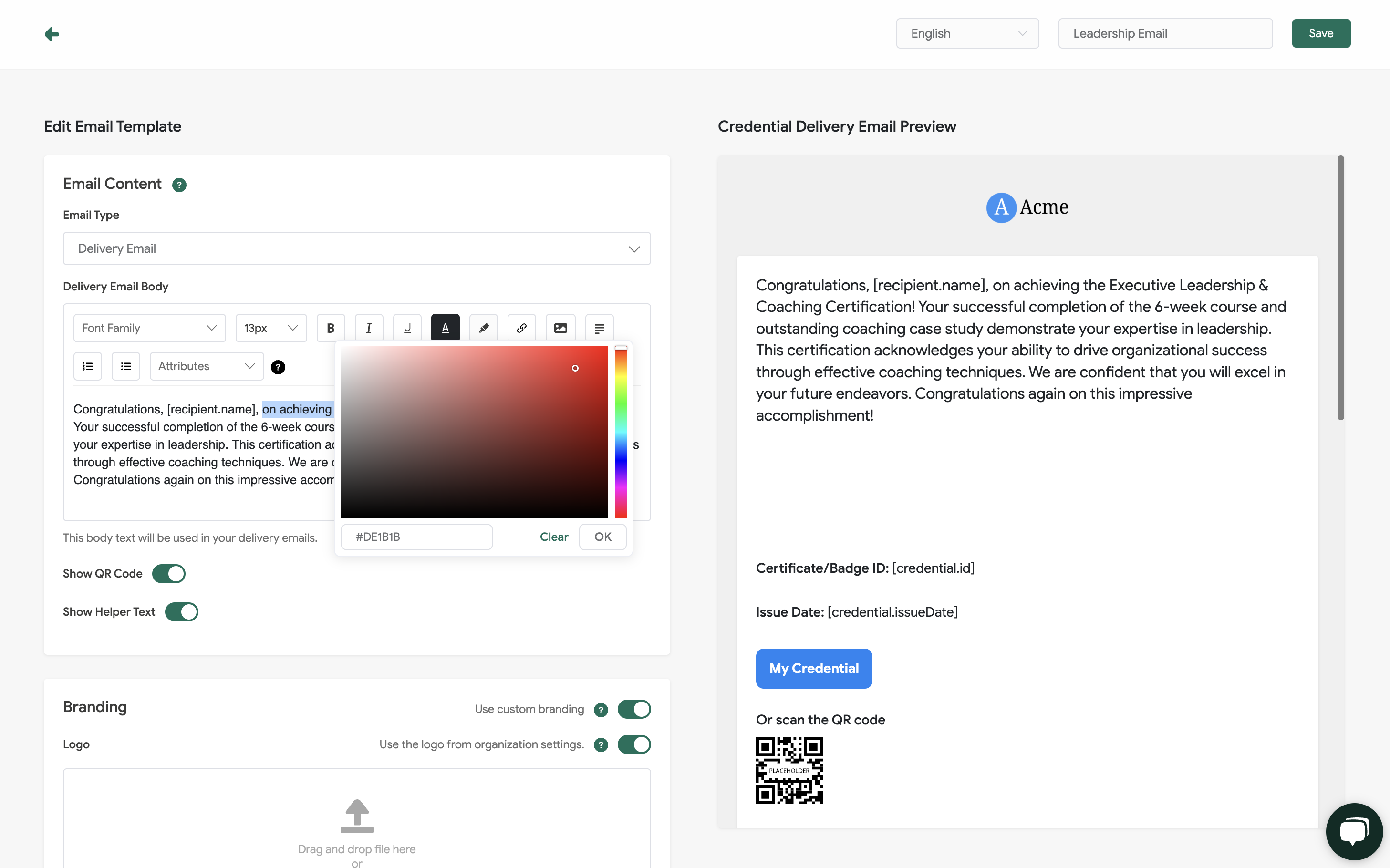The image size is (1390, 868).
Task: Apply bulleted list formatting
Action: pyautogui.click(x=126, y=366)
